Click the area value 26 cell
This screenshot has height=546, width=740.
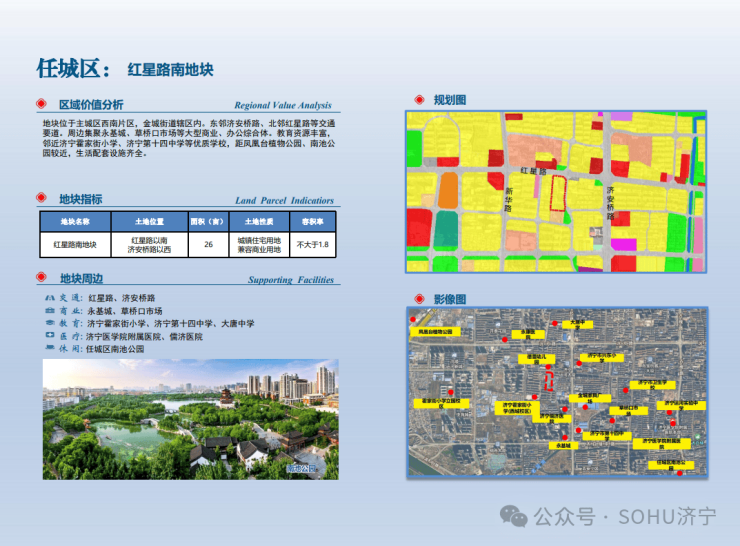208,244
